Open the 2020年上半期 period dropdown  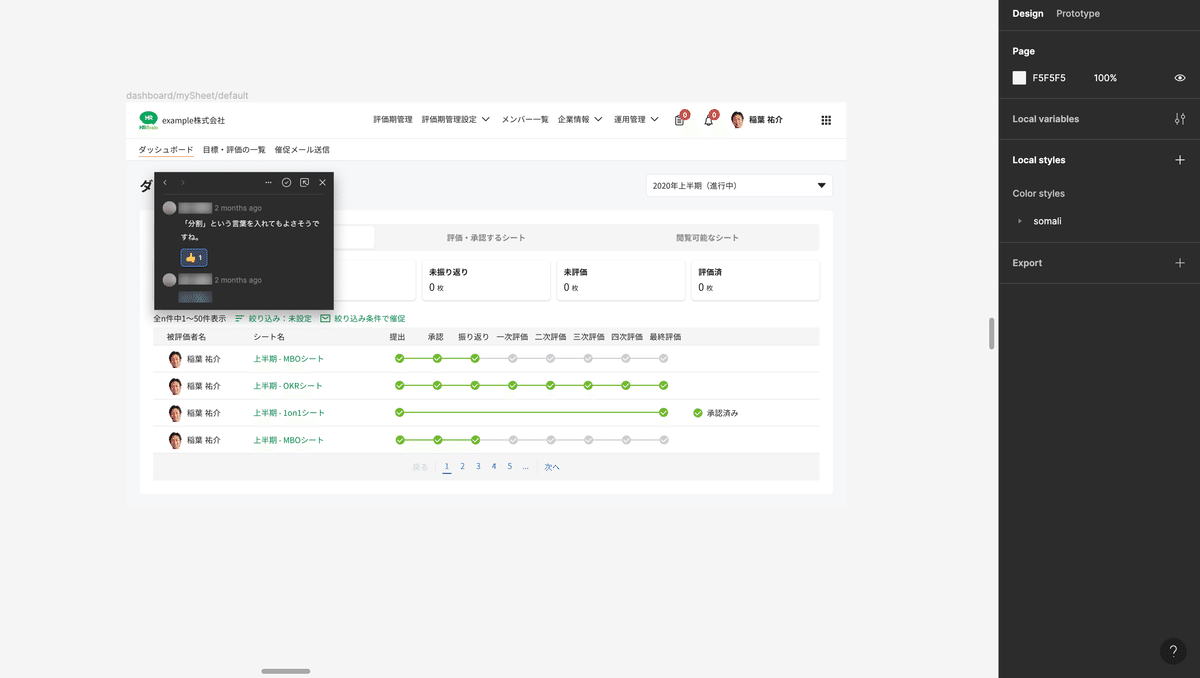pos(739,186)
